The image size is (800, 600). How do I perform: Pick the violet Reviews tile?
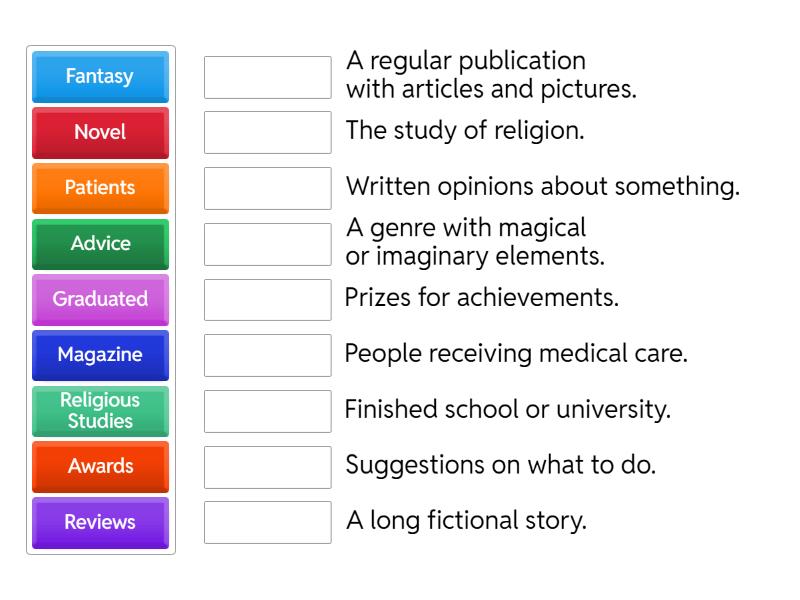coord(100,522)
